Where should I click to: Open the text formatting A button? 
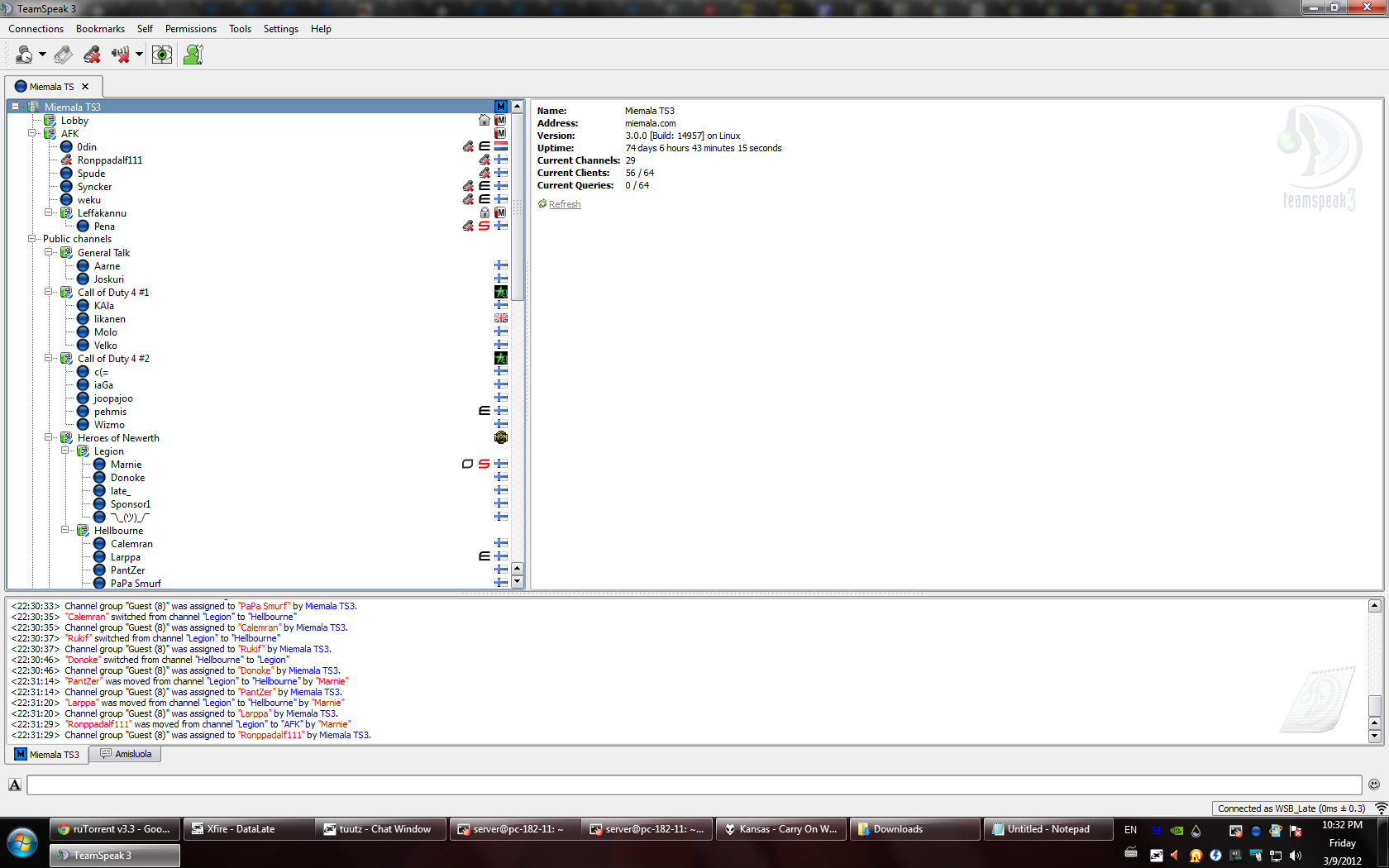click(x=15, y=785)
